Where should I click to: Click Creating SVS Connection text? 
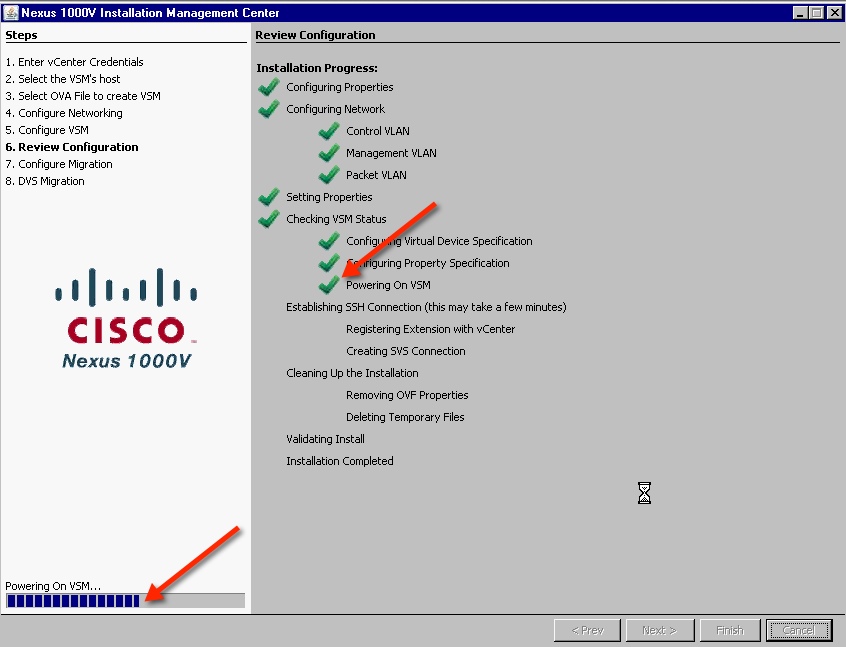click(x=406, y=351)
